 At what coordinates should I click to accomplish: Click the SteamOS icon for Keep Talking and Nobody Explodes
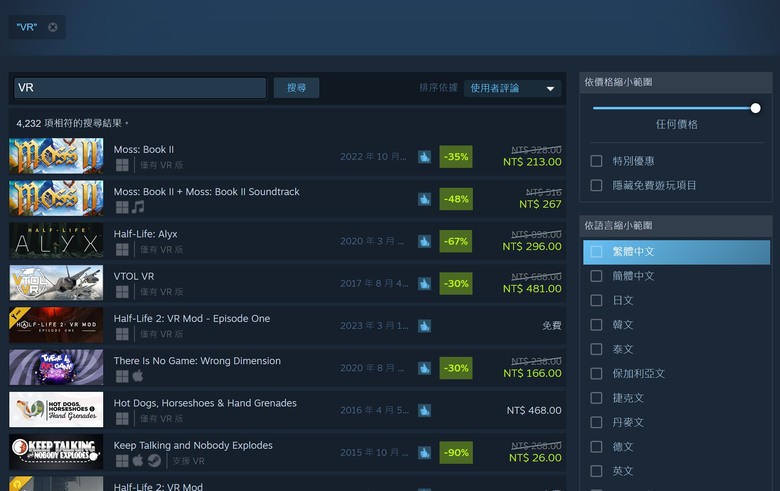click(154, 461)
